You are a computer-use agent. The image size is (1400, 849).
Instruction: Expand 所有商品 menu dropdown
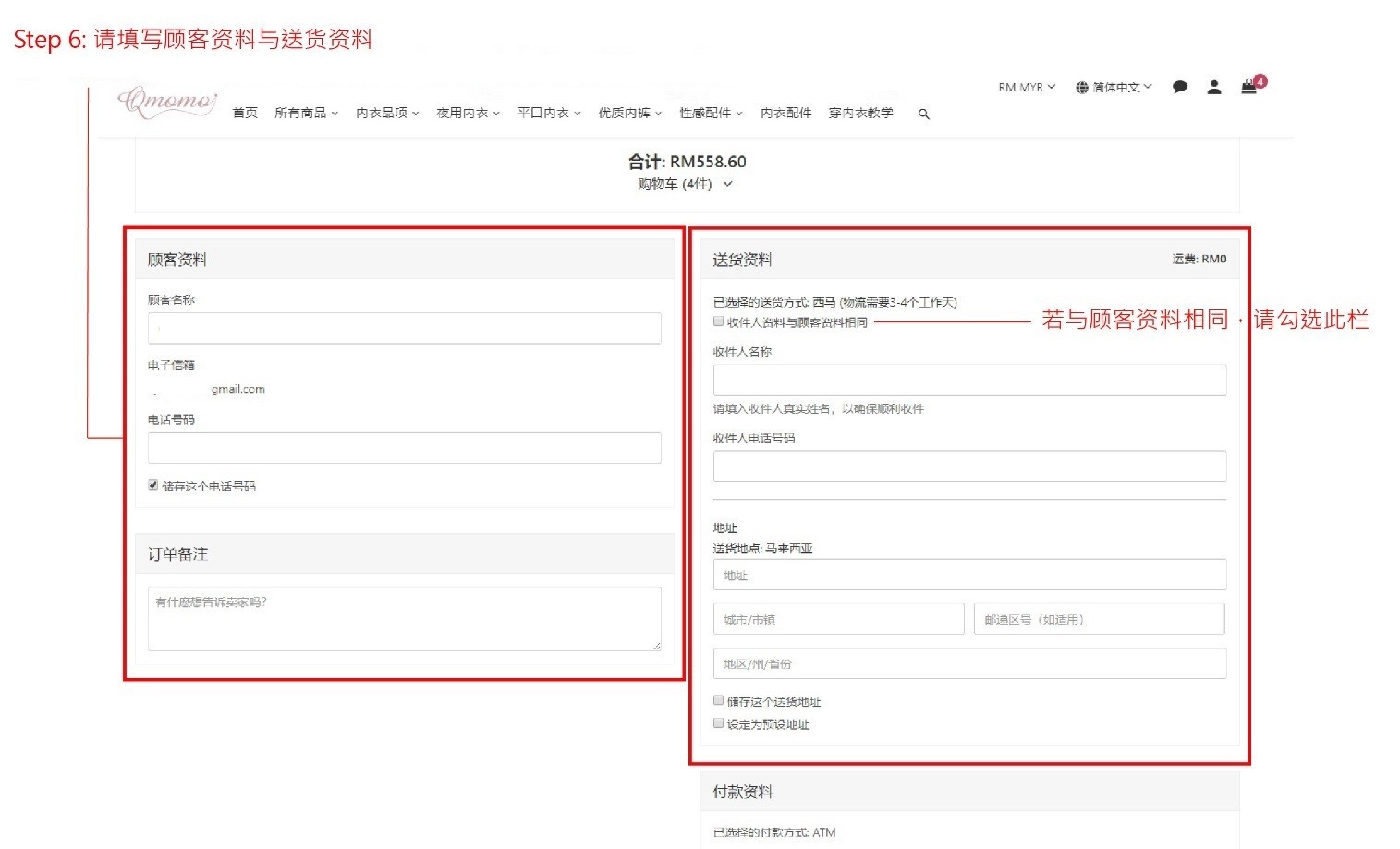point(306,113)
